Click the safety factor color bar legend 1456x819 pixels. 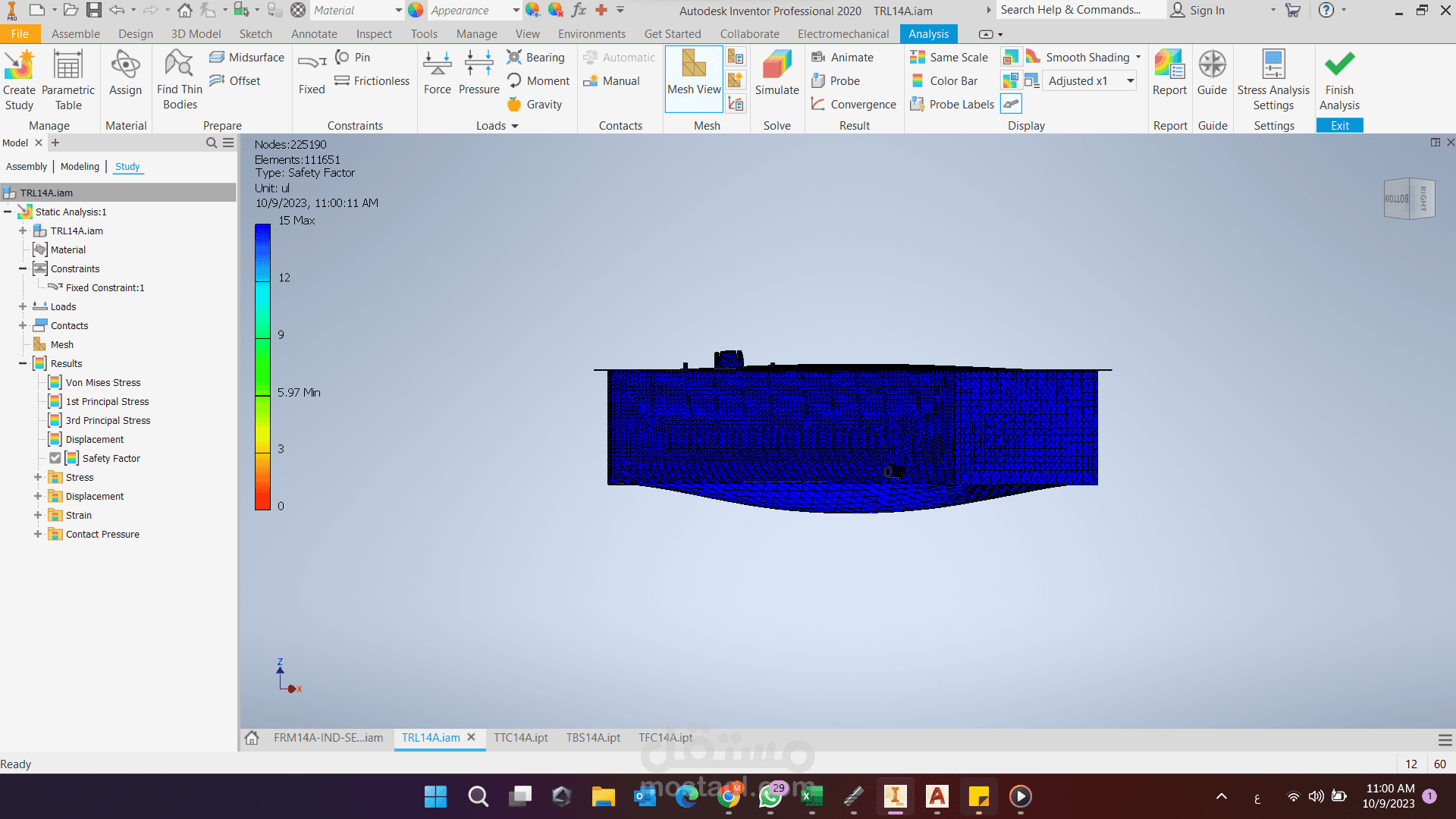tap(262, 366)
